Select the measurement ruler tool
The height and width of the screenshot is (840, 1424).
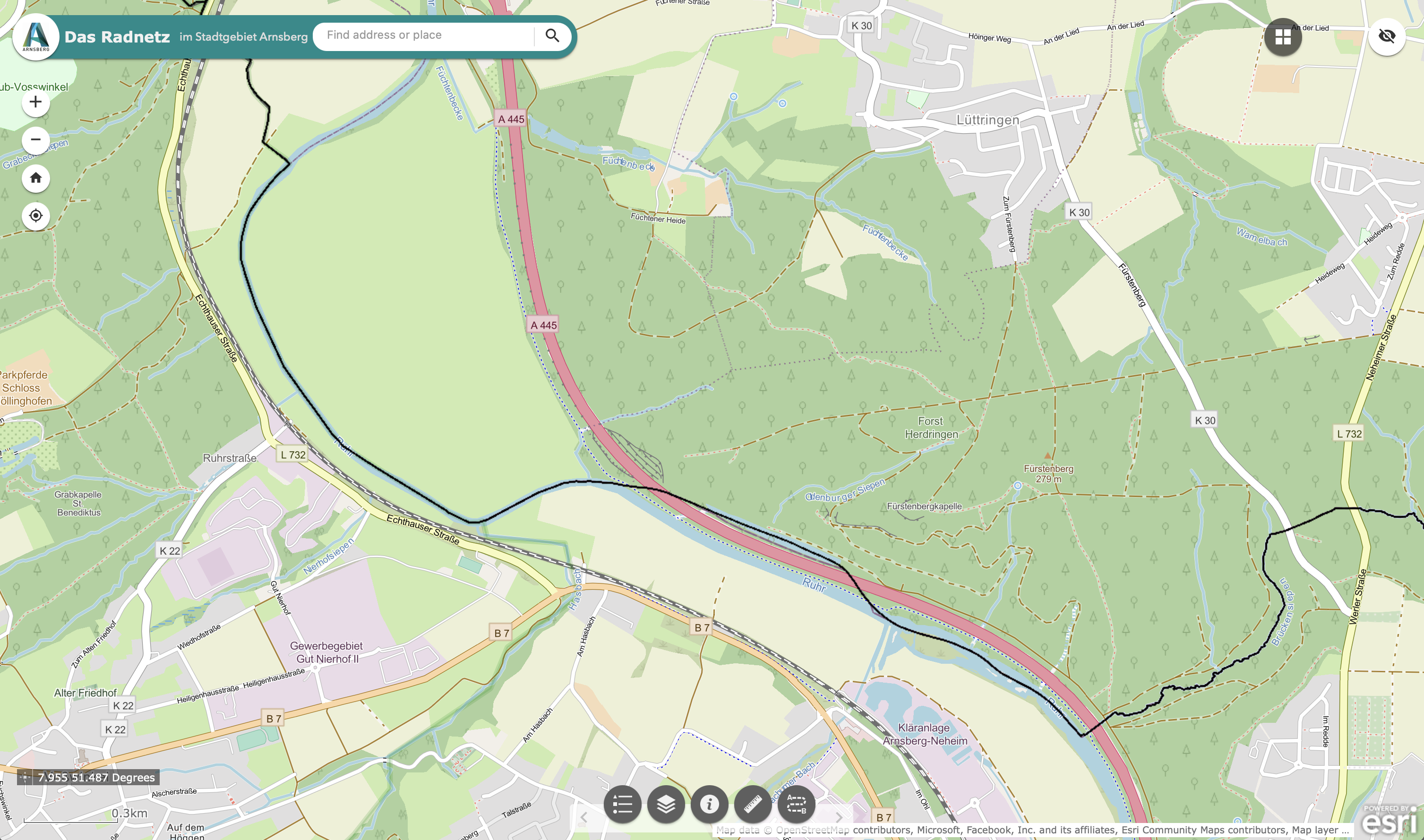[753, 804]
